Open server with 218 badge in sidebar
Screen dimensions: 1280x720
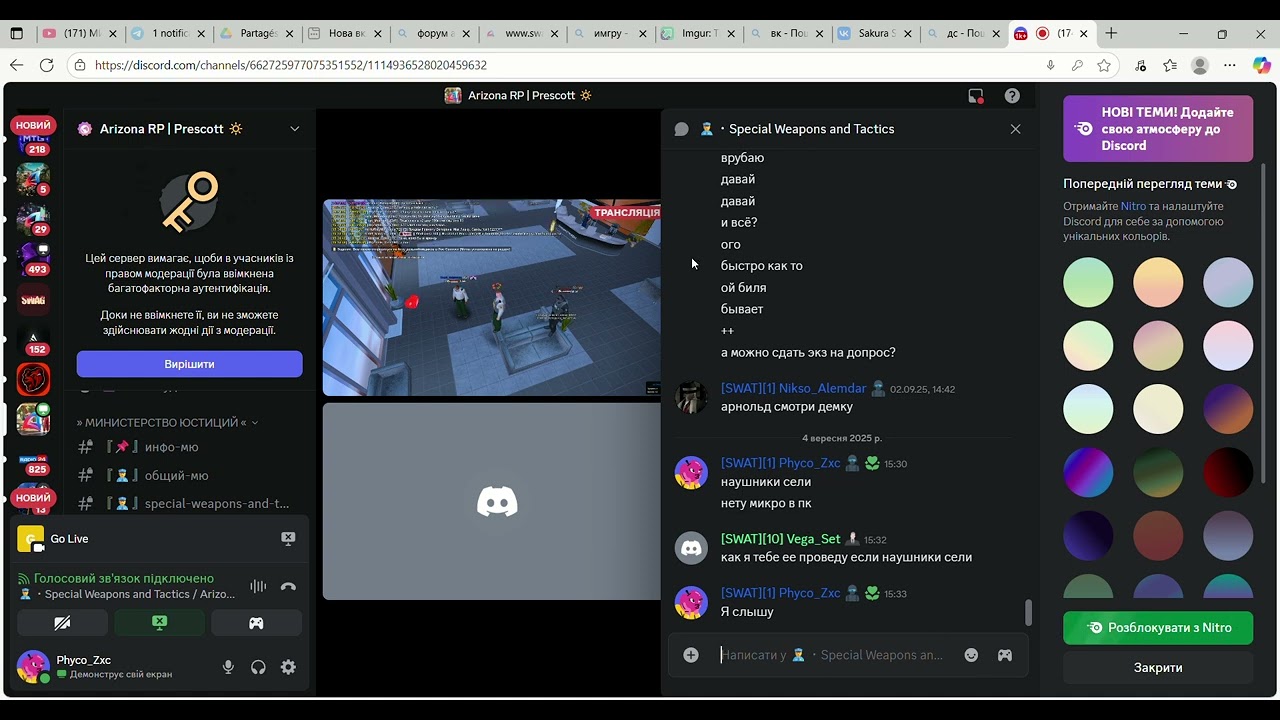[x=33, y=143]
